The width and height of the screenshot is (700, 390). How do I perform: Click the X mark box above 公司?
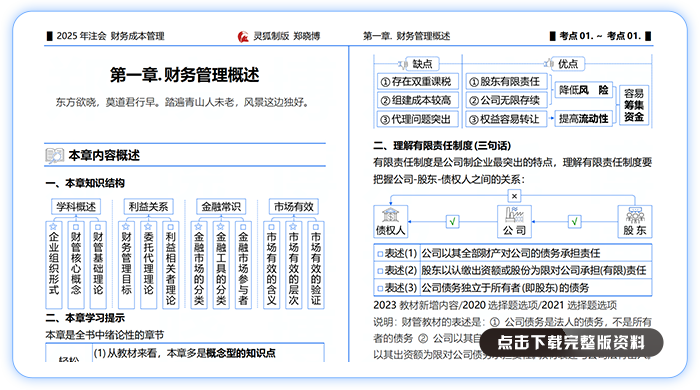514,196
